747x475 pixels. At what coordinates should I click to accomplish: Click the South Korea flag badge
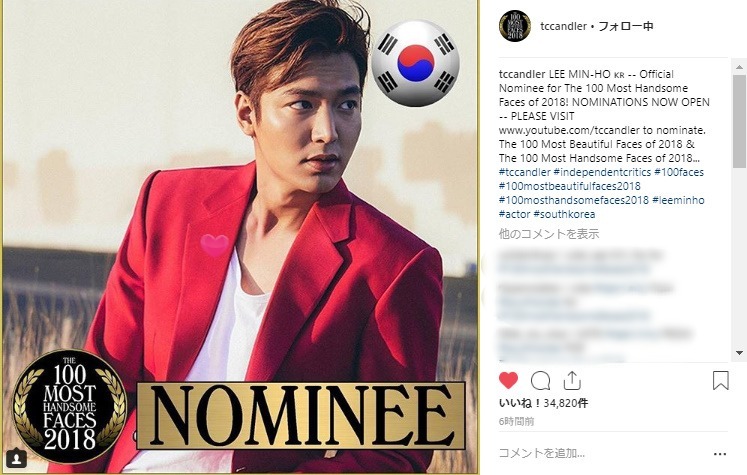[415, 63]
